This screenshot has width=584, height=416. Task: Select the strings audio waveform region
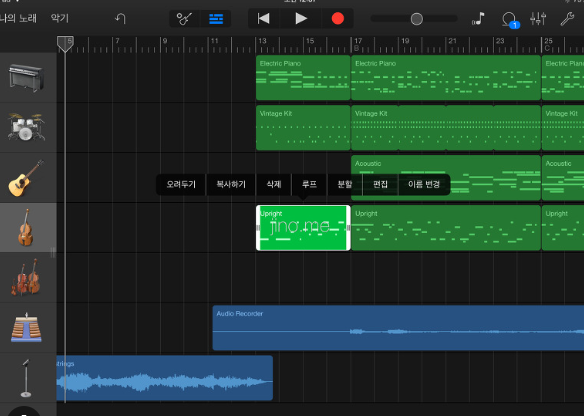[165, 378]
